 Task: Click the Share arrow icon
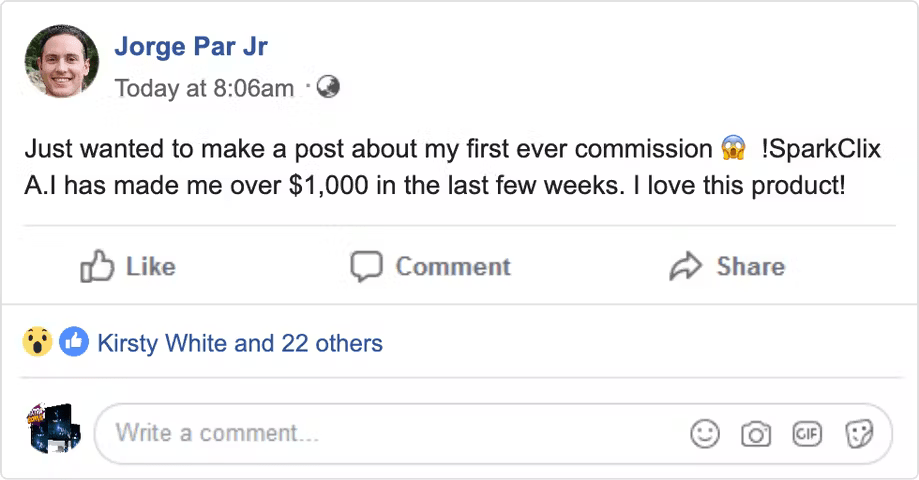(686, 267)
